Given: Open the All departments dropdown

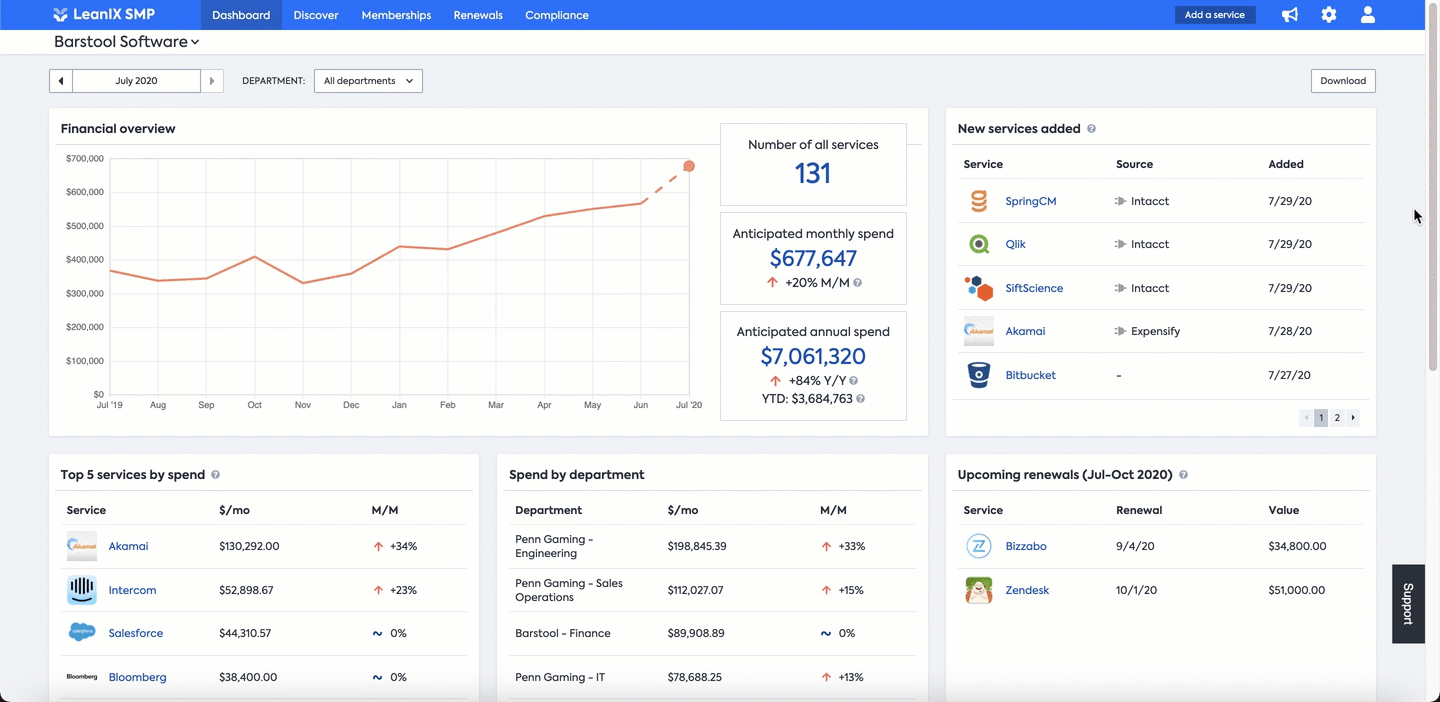Looking at the screenshot, I should [368, 81].
